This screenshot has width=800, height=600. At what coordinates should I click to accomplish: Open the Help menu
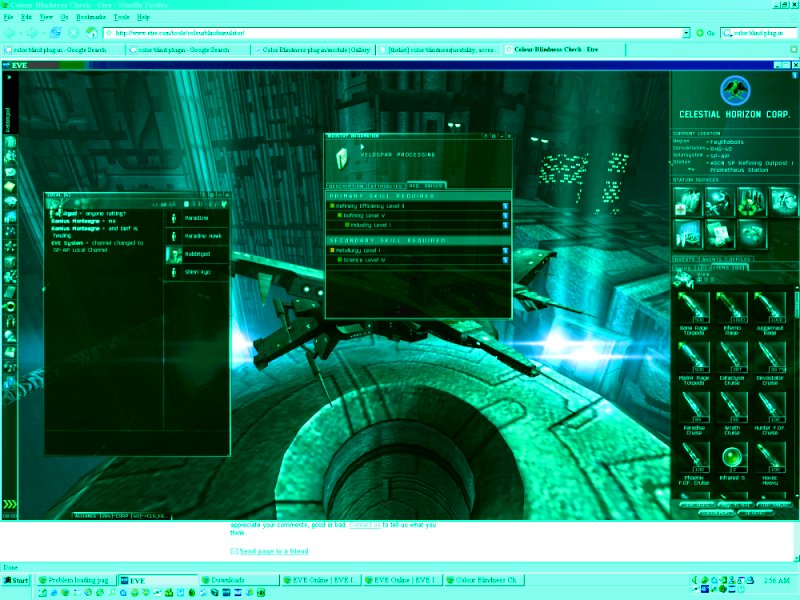[143, 17]
